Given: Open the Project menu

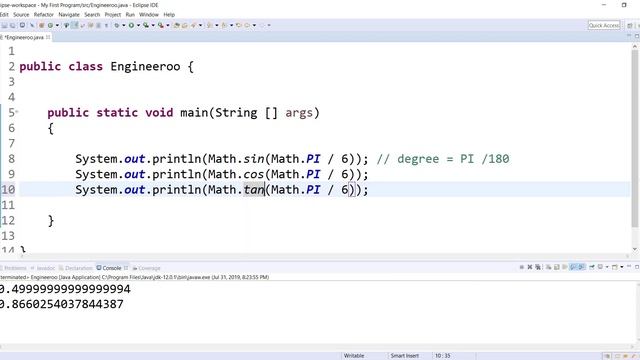Looking at the screenshot, I should tap(113, 15).
